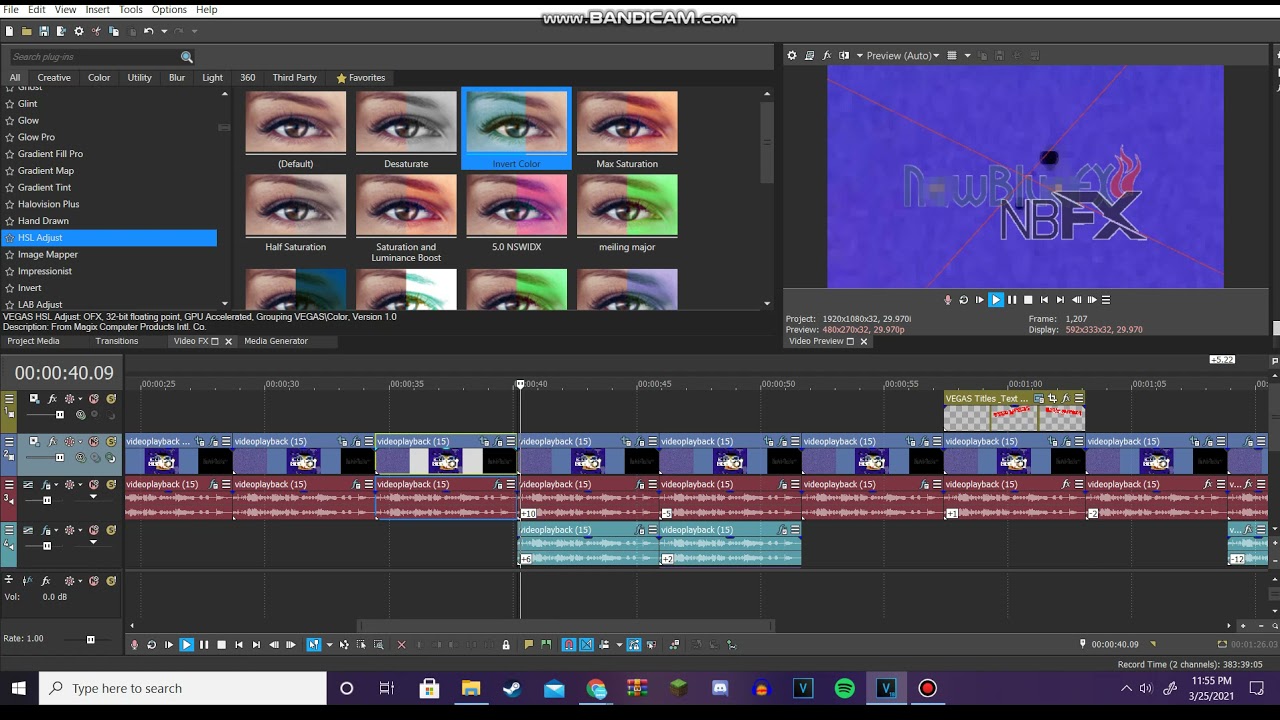Click timeline transport Record microphone icon

[134, 645]
